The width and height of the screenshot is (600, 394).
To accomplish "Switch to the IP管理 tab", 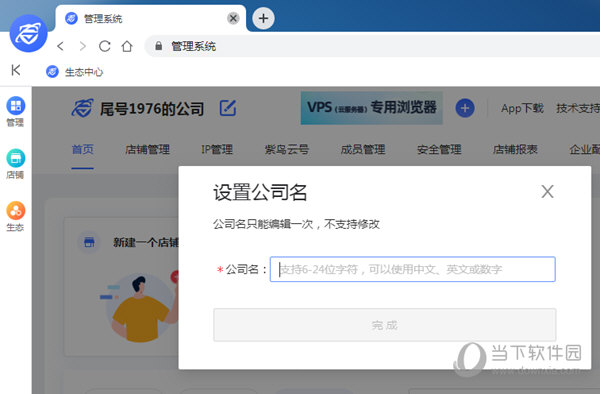I will tap(217, 149).
